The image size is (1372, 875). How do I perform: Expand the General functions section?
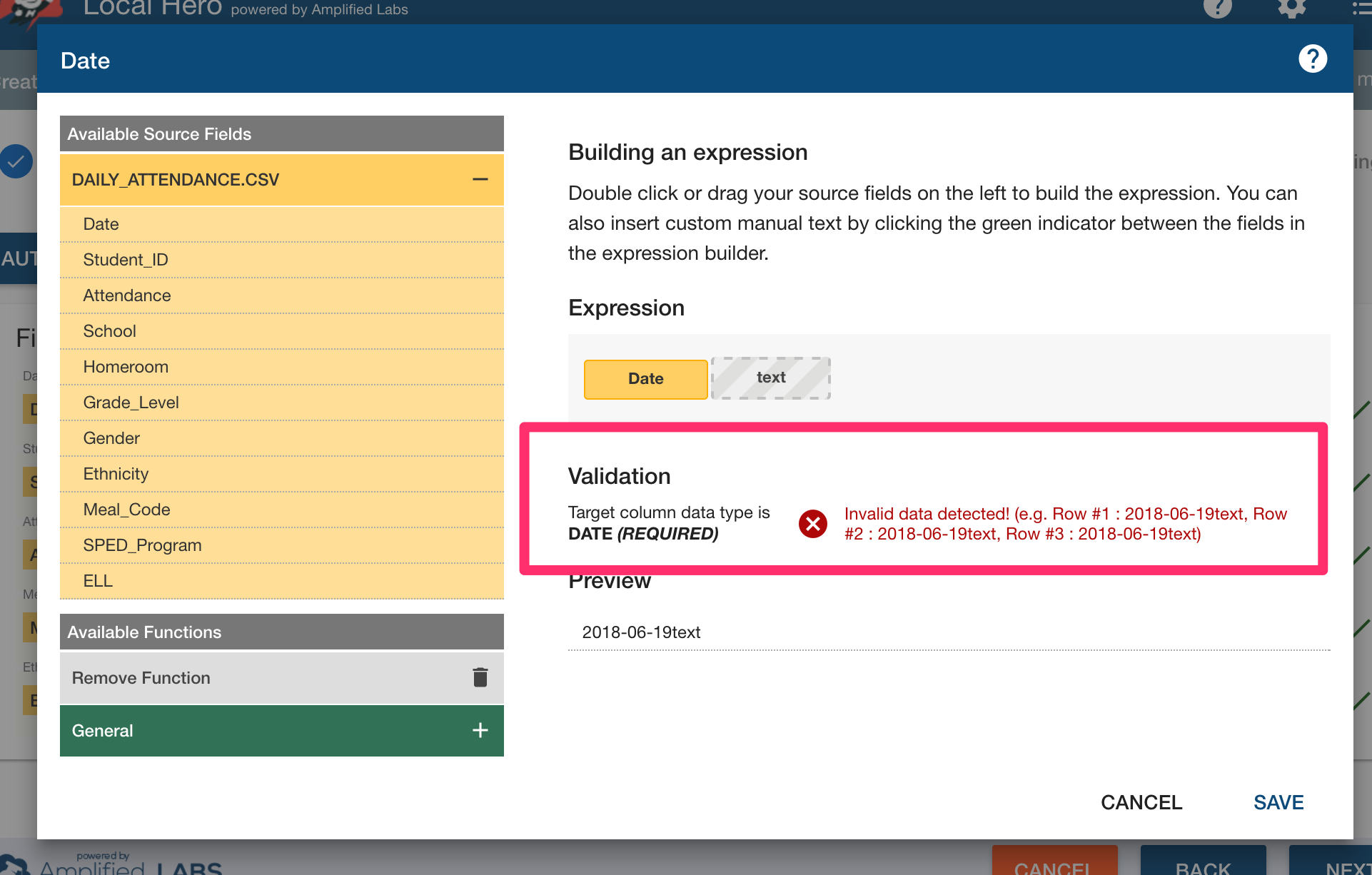point(480,730)
